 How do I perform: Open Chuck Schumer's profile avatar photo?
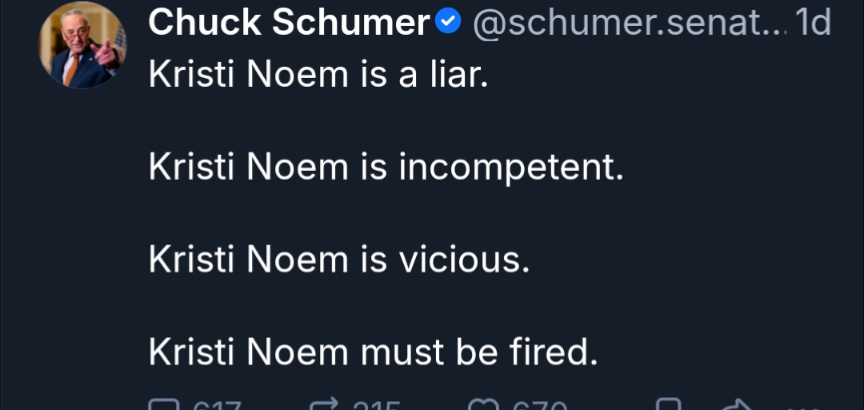coord(82,45)
